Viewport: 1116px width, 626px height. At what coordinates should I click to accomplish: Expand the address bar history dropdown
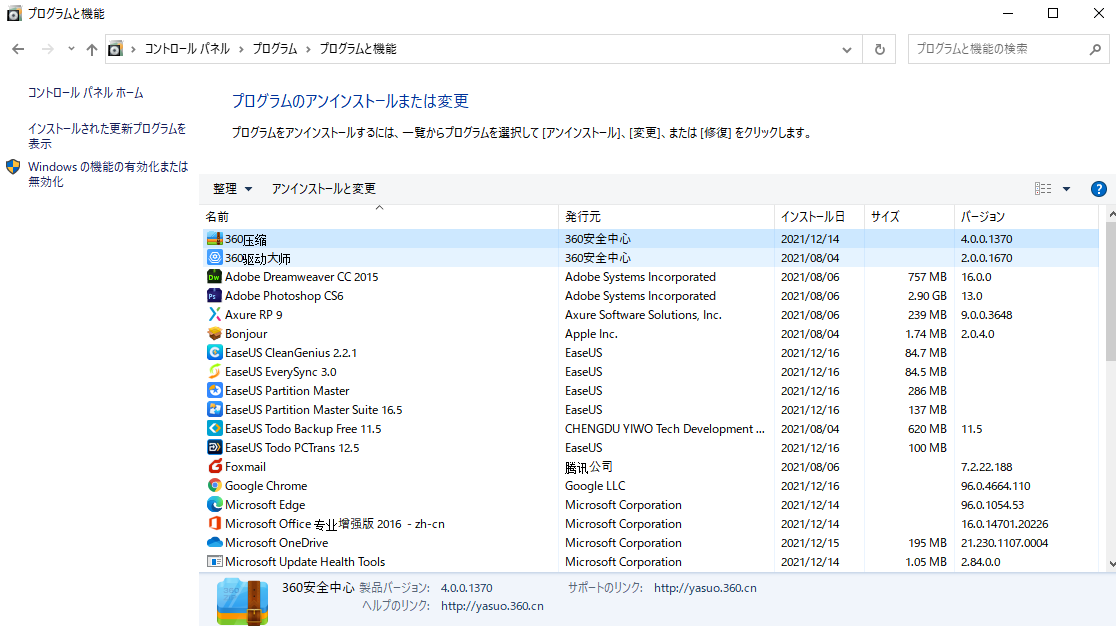(x=846, y=48)
